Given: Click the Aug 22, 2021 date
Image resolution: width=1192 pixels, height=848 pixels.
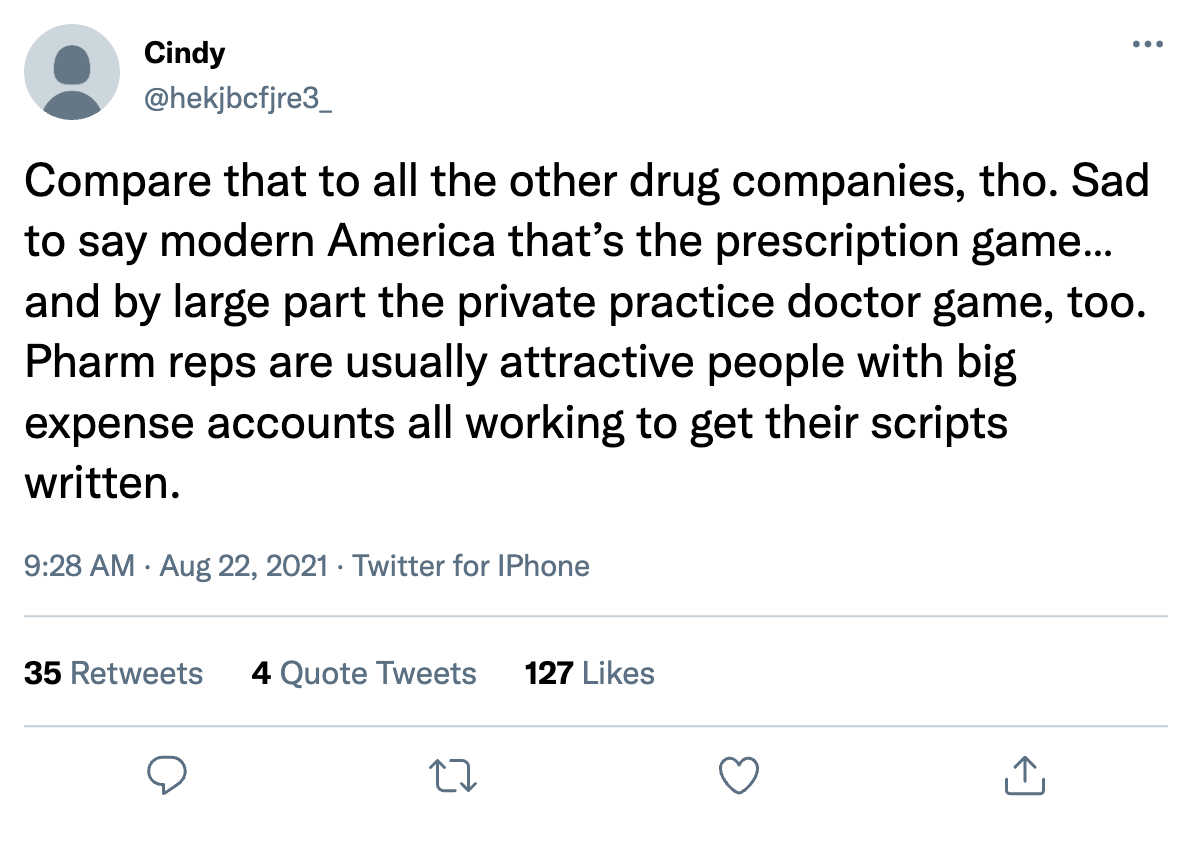Looking at the screenshot, I should click(244, 566).
